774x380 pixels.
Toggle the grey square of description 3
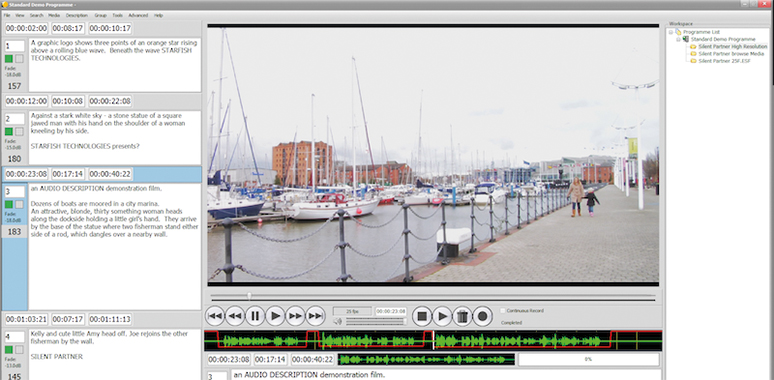(x=19, y=204)
